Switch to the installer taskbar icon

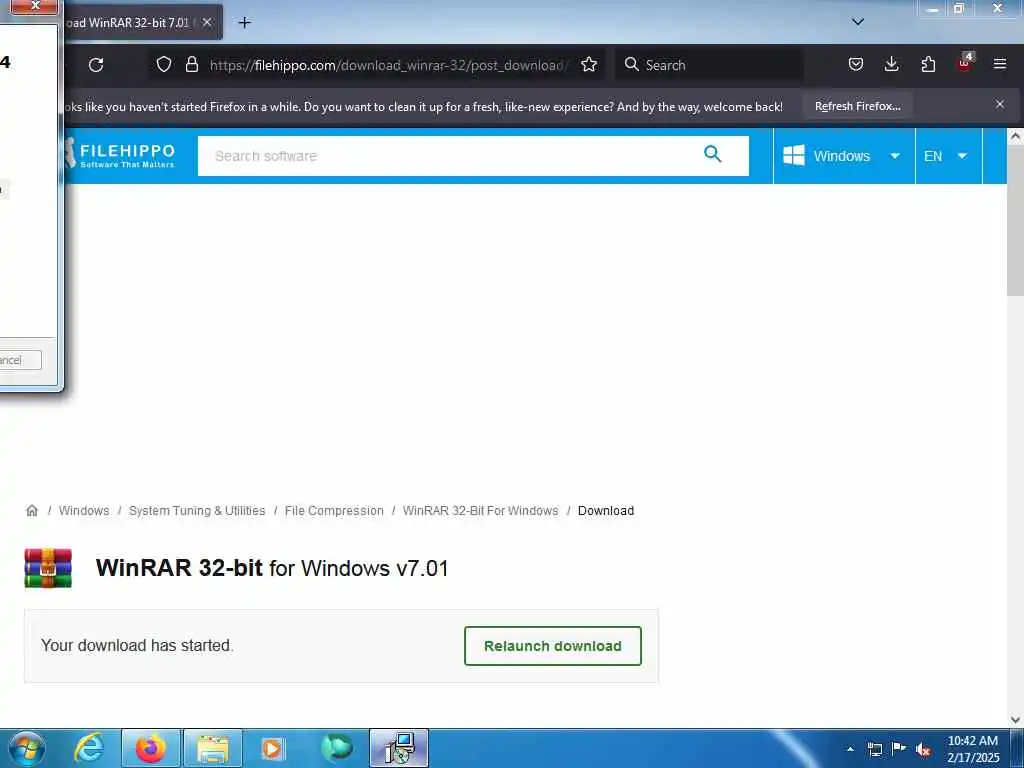point(398,748)
